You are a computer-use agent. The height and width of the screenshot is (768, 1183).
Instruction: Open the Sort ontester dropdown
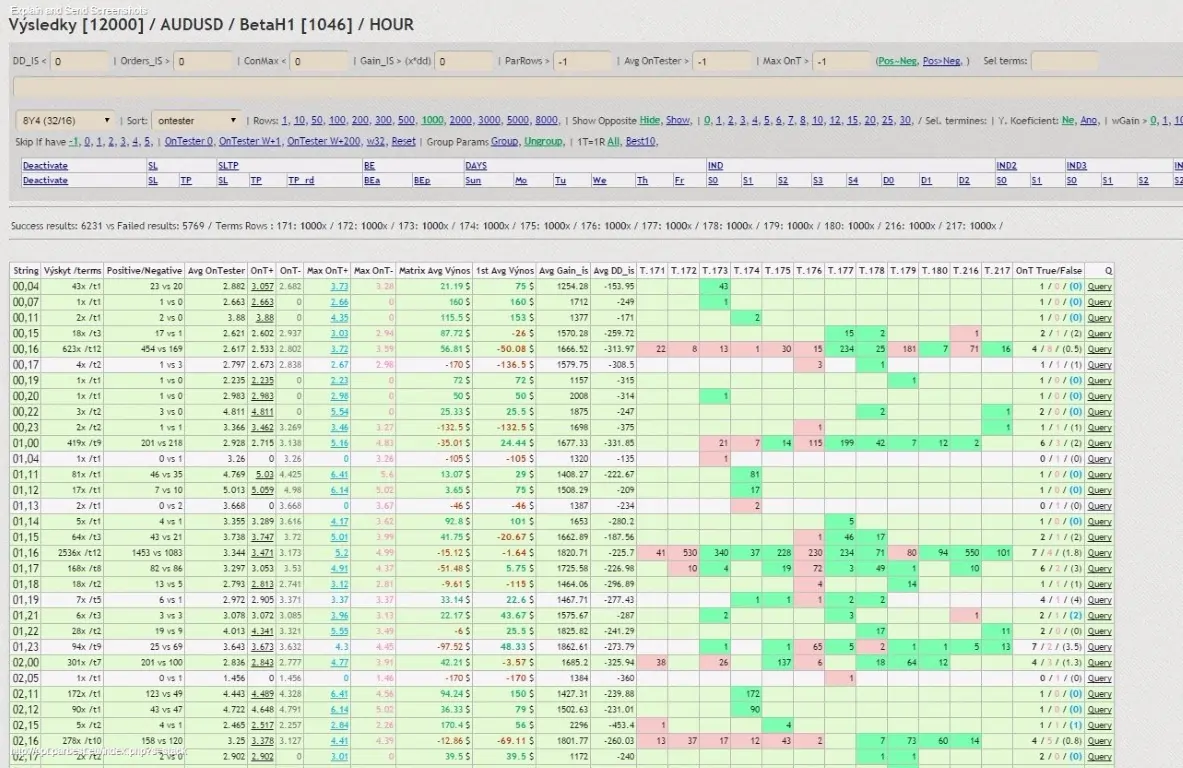pyautogui.click(x=197, y=121)
